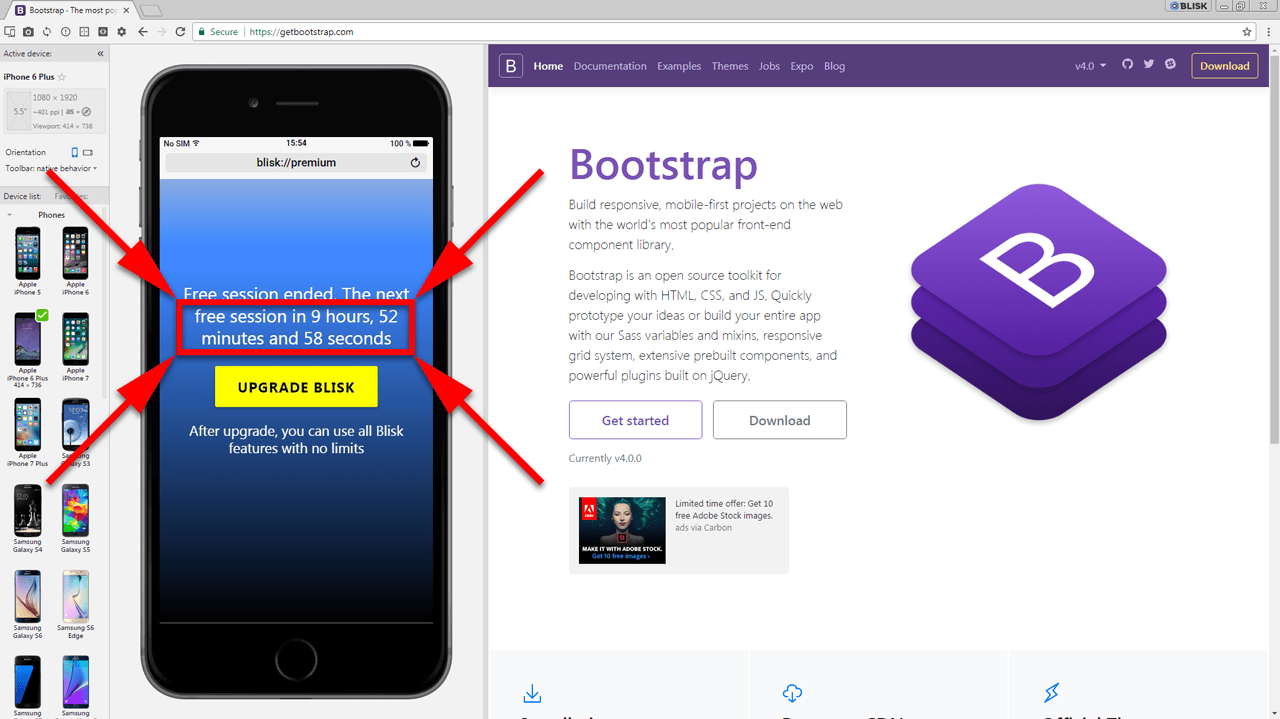Click the Slack icon in Bootstrap navbar

coord(1170,65)
